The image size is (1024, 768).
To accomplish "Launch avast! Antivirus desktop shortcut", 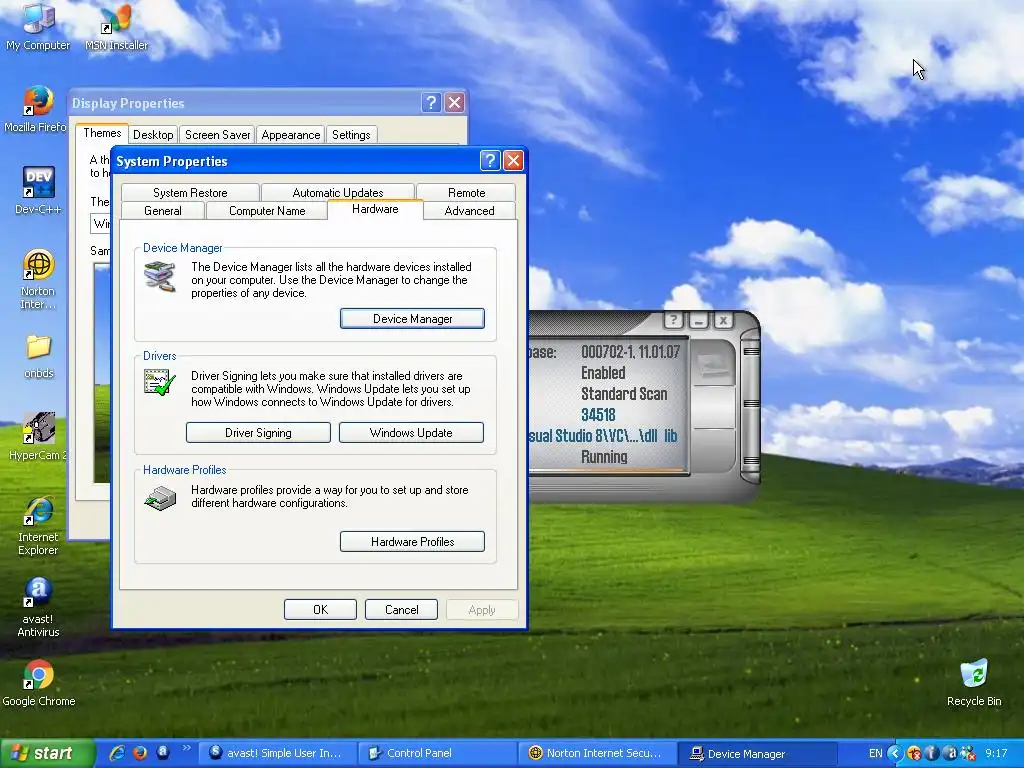I will click(x=38, y=608).
